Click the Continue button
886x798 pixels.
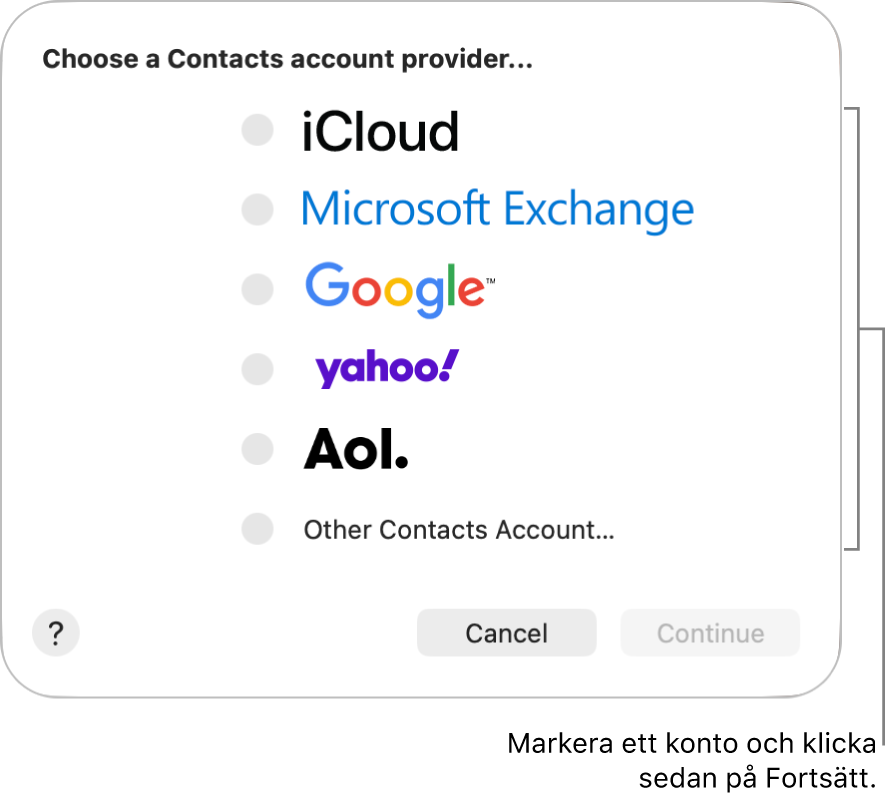click(710, 633)
